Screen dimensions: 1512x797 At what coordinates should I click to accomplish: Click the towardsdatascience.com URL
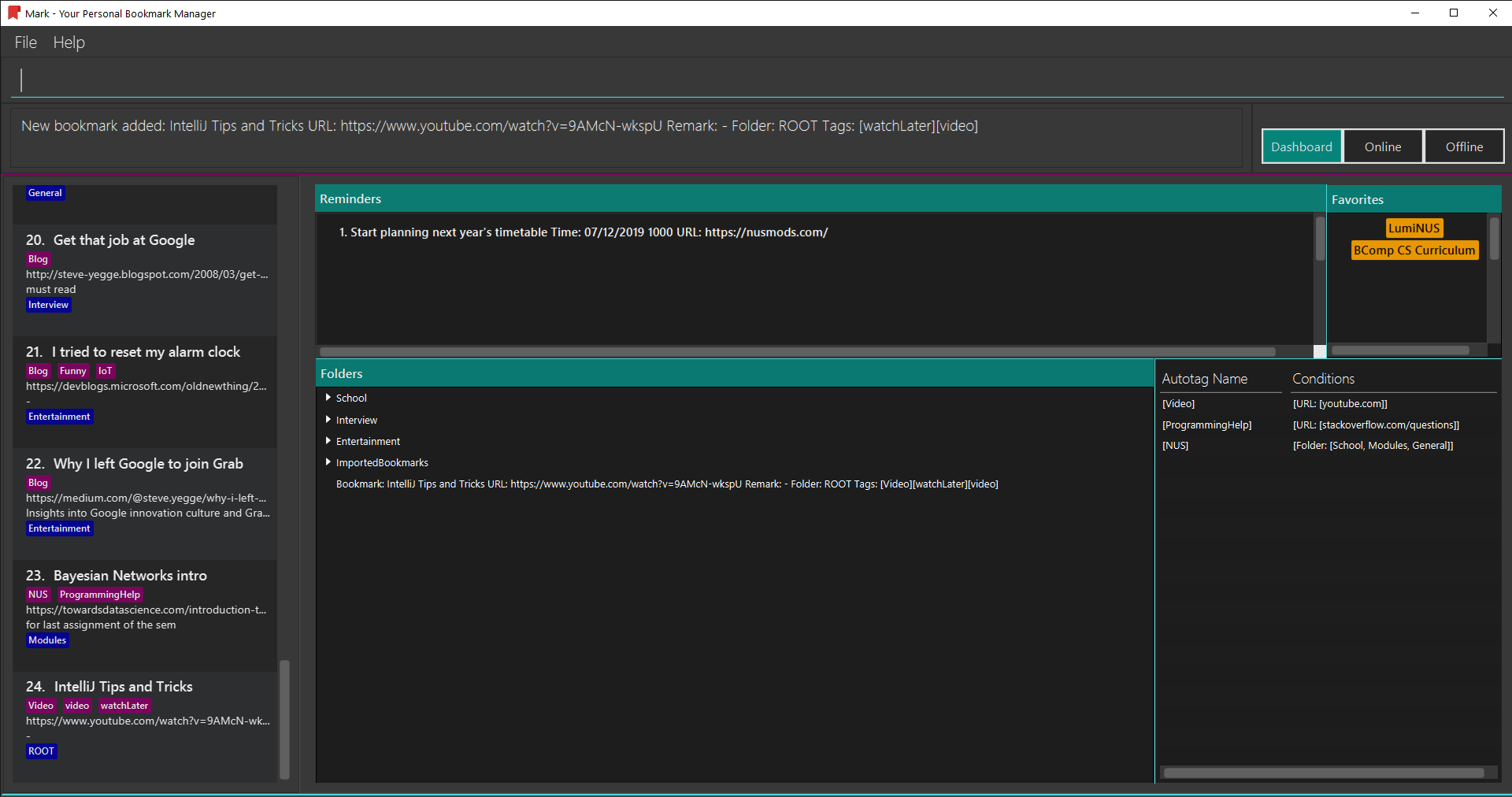[x=146, y=610]
